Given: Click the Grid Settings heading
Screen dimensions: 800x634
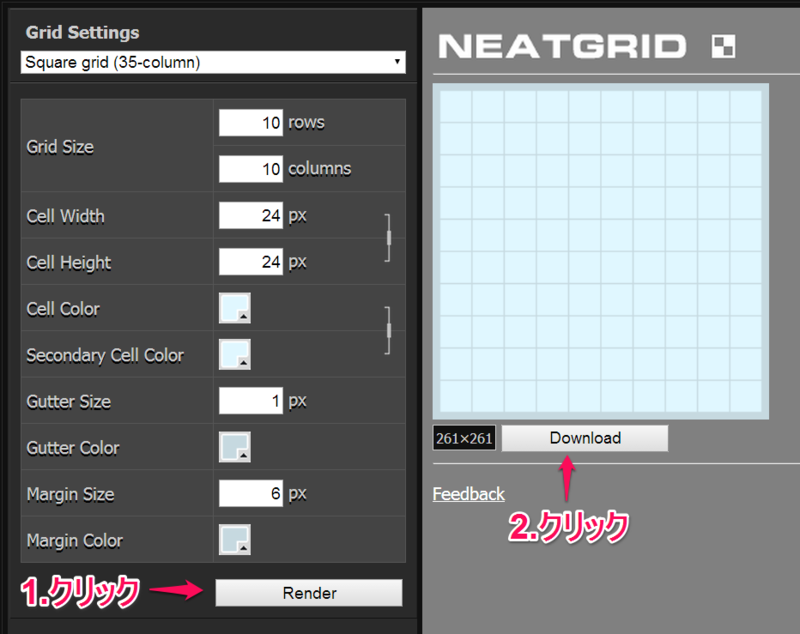Looking at the screenshot, I should tap(83, 33).
